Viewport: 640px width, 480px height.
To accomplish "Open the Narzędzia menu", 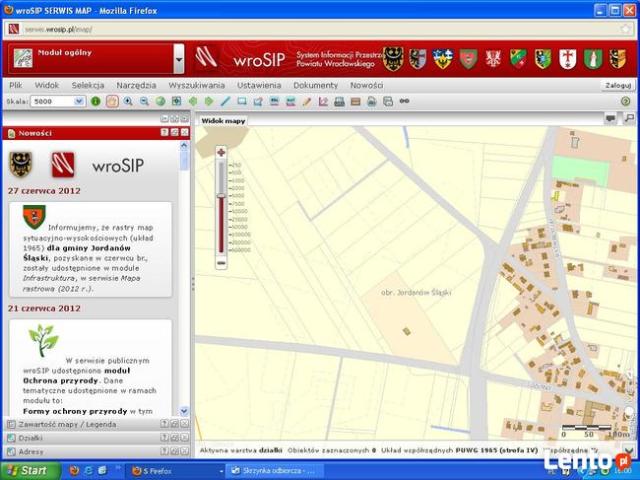I will (x=136, y=85).
